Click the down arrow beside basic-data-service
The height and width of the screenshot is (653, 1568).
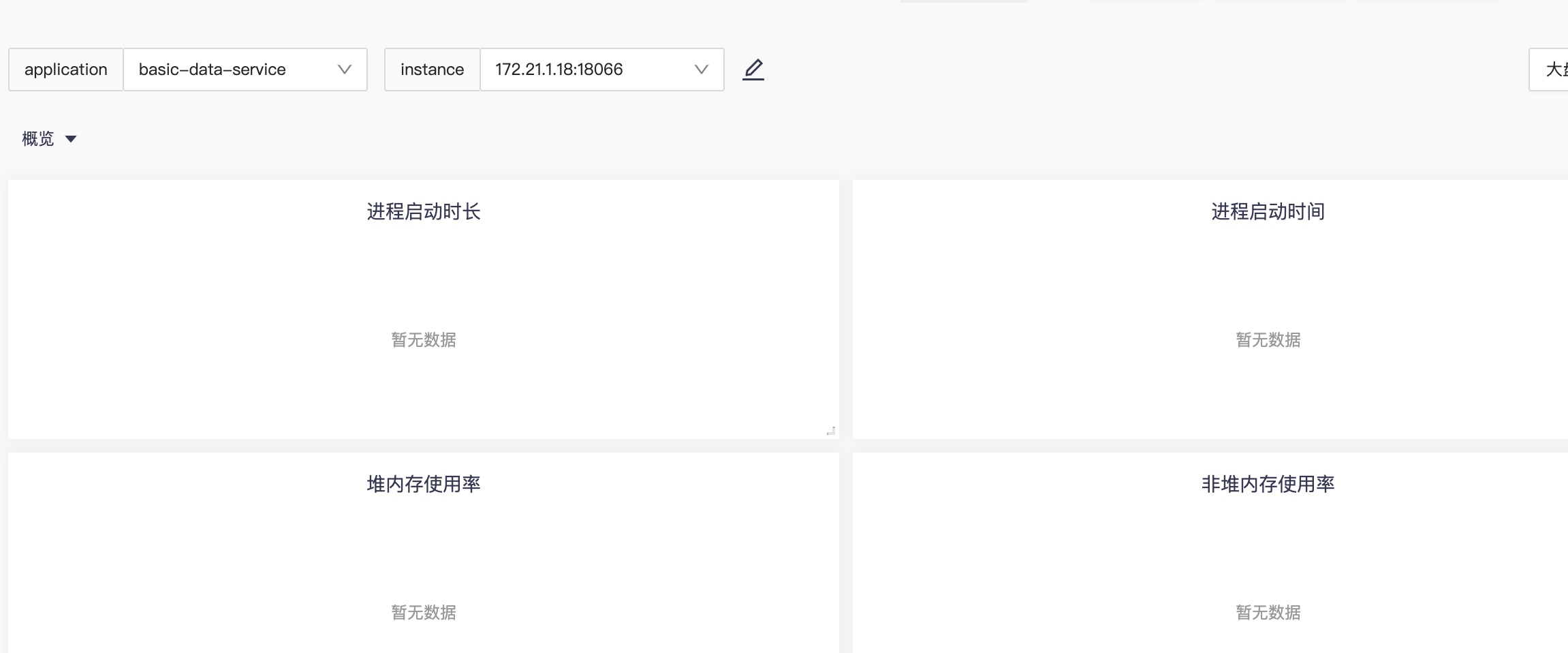(x=345, y=69)
